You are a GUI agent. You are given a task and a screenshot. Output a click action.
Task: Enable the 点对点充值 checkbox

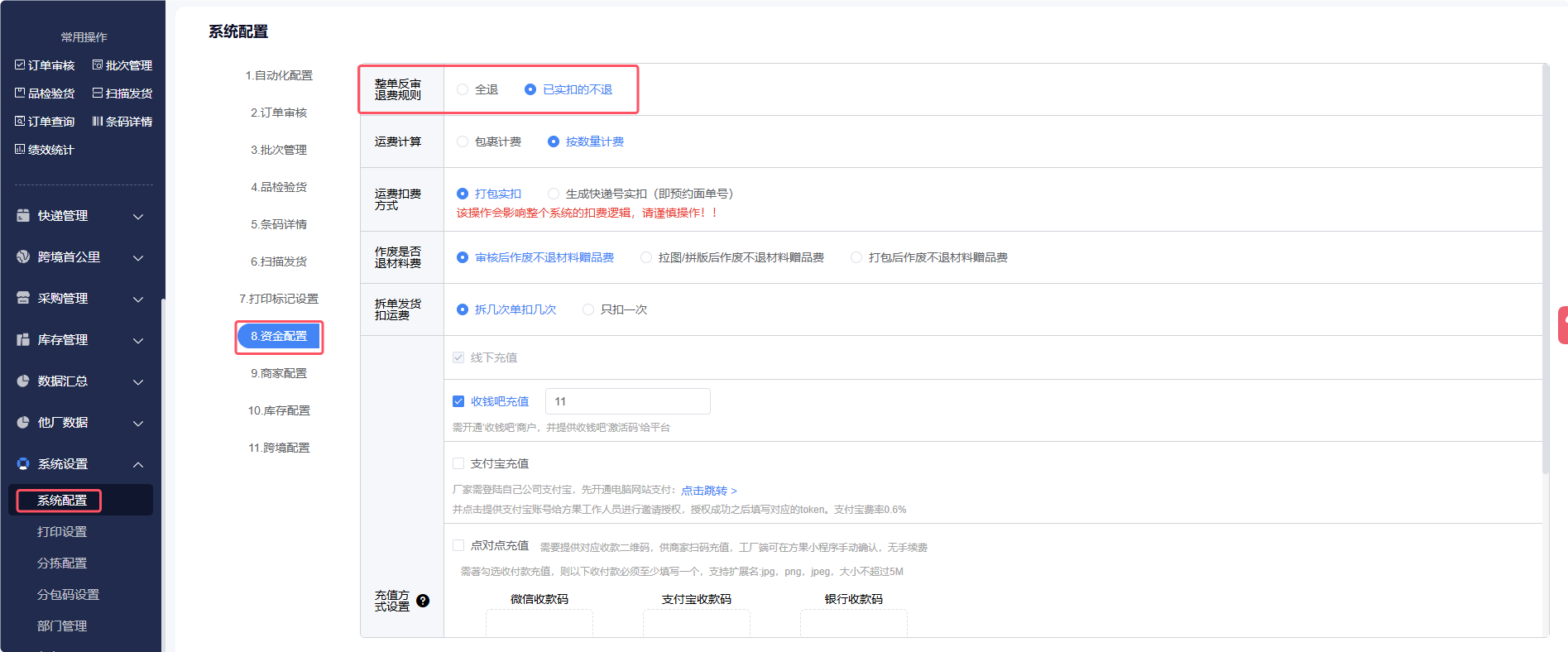(458, 545)
